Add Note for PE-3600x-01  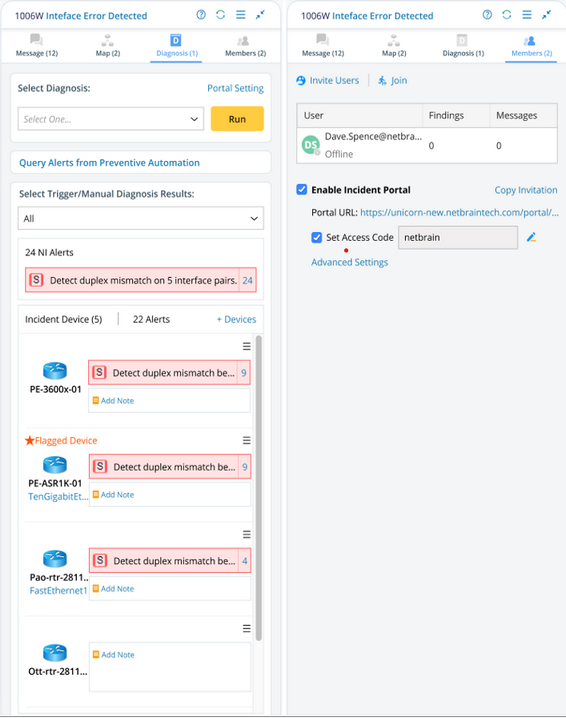(114, 401)
